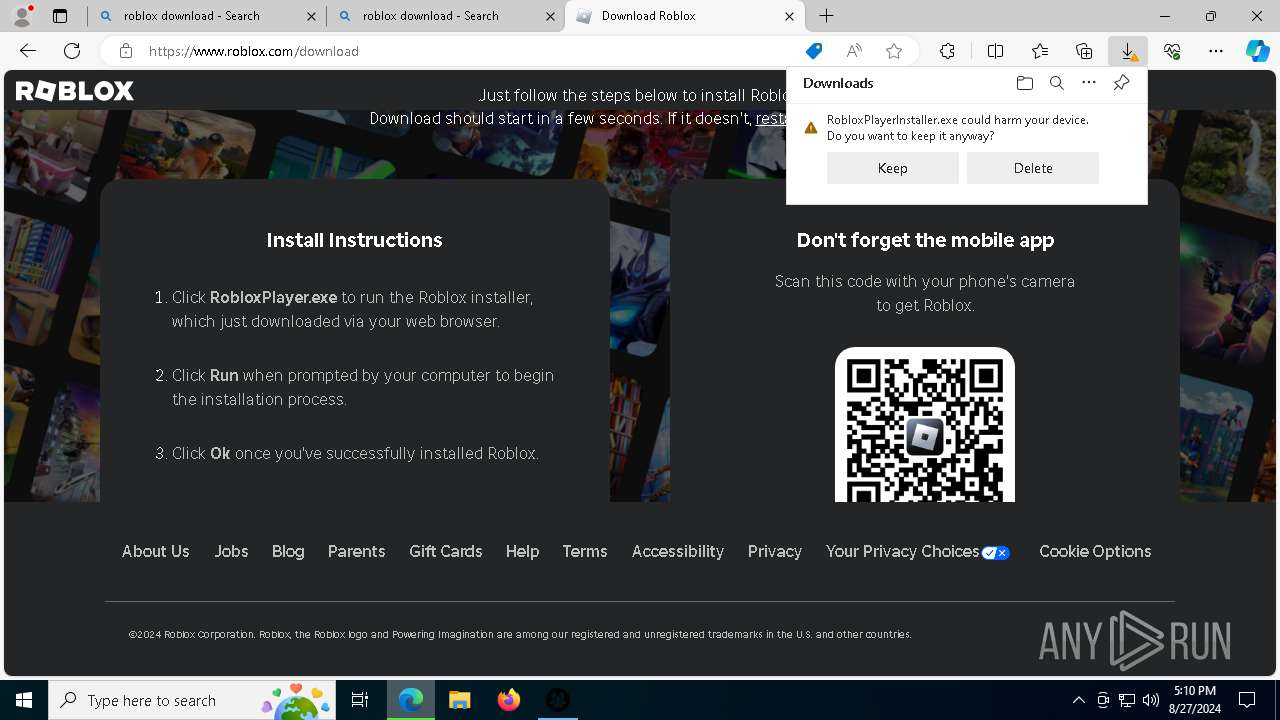The width and height of the screenshot is (1280, 720).
Task: Open the volume control tray icon
Action: [x=1150, y=700]
